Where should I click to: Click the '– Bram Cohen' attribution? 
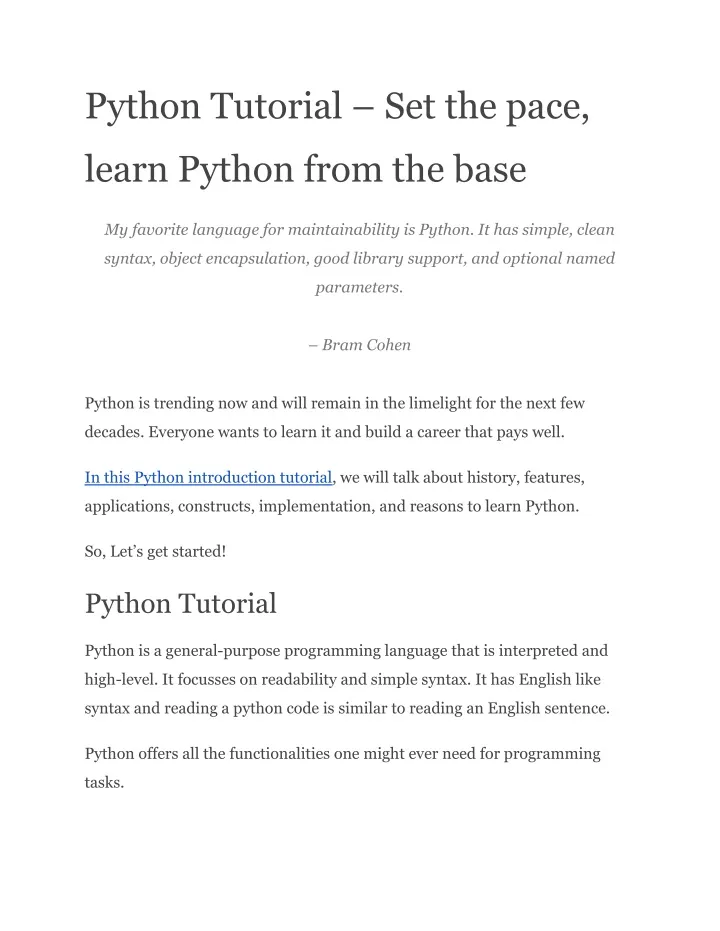pyautogui.click(x=360, y=345)
